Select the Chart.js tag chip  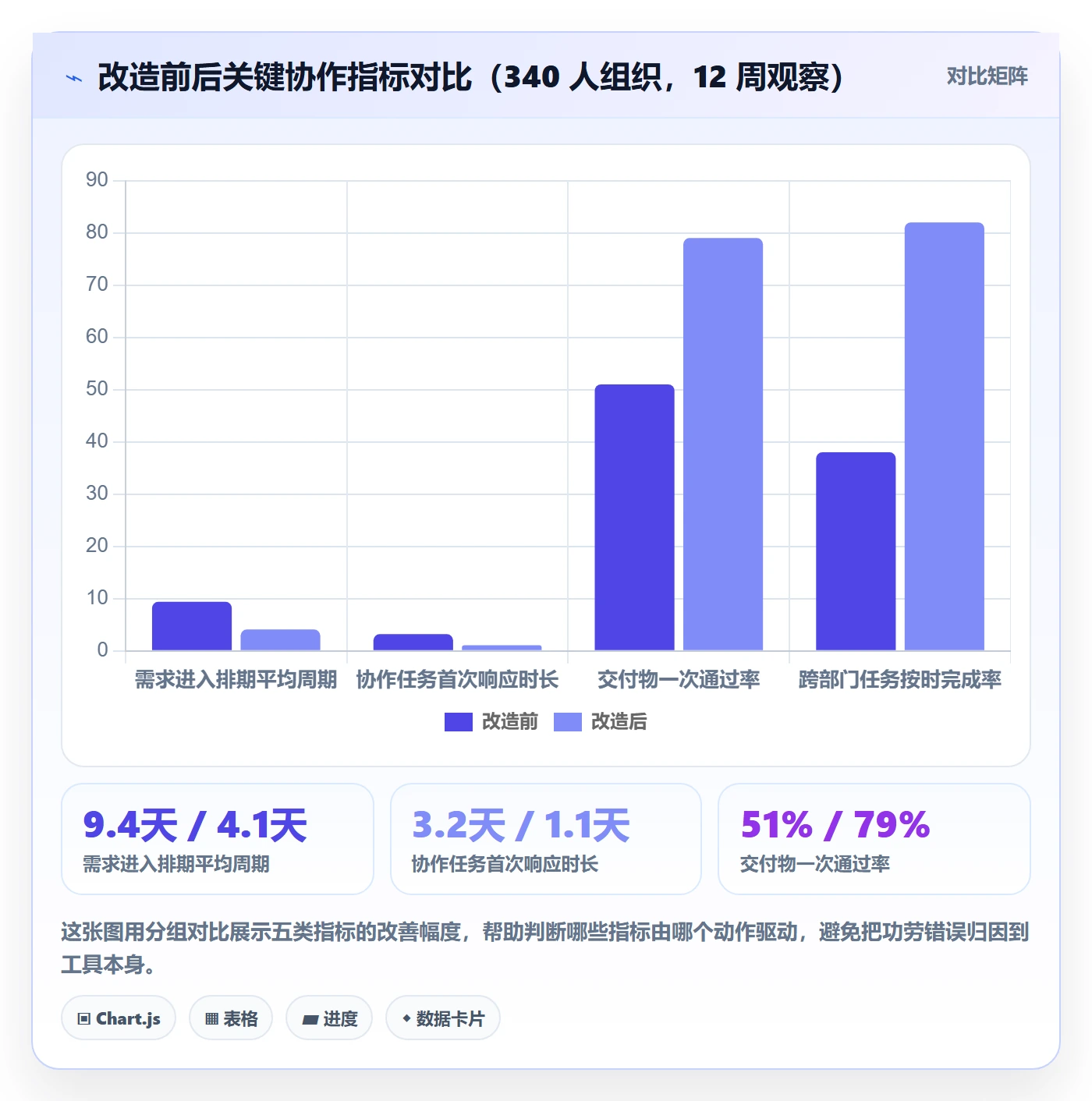119,1018
